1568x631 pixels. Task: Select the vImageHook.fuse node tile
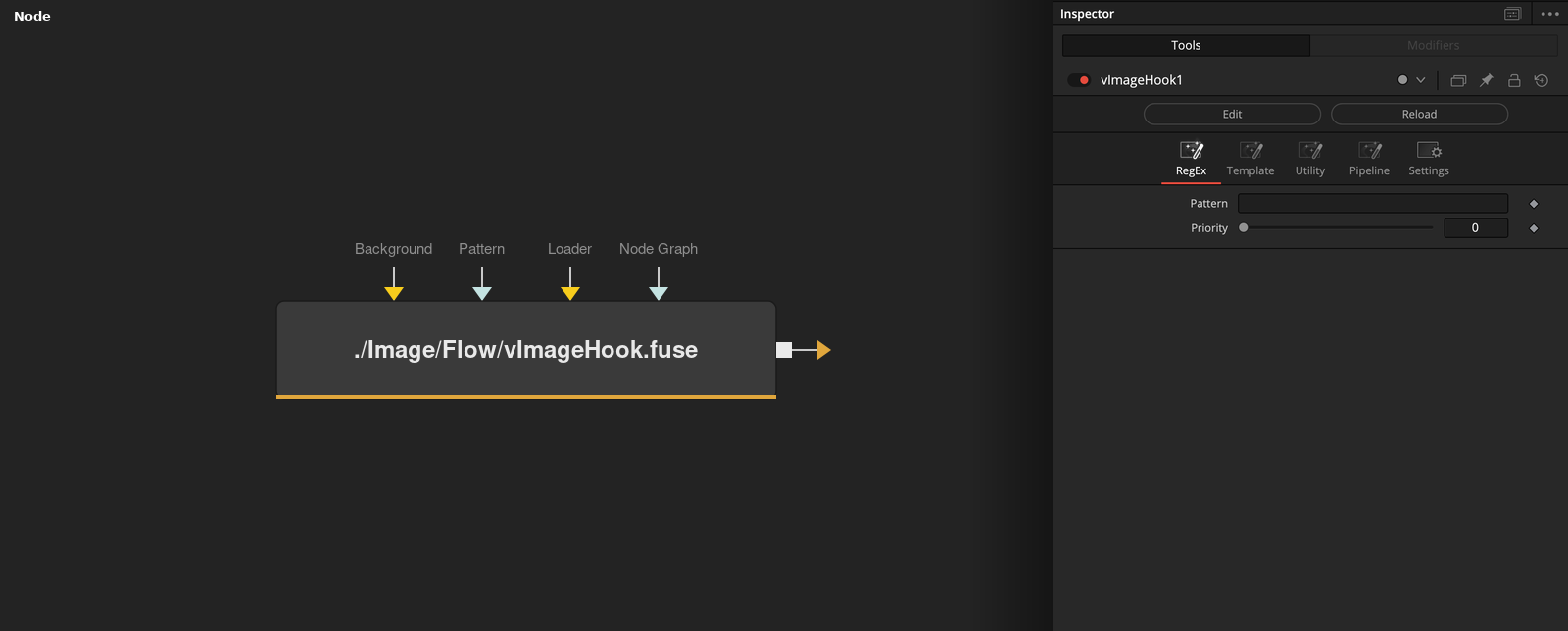pos(526,350)
